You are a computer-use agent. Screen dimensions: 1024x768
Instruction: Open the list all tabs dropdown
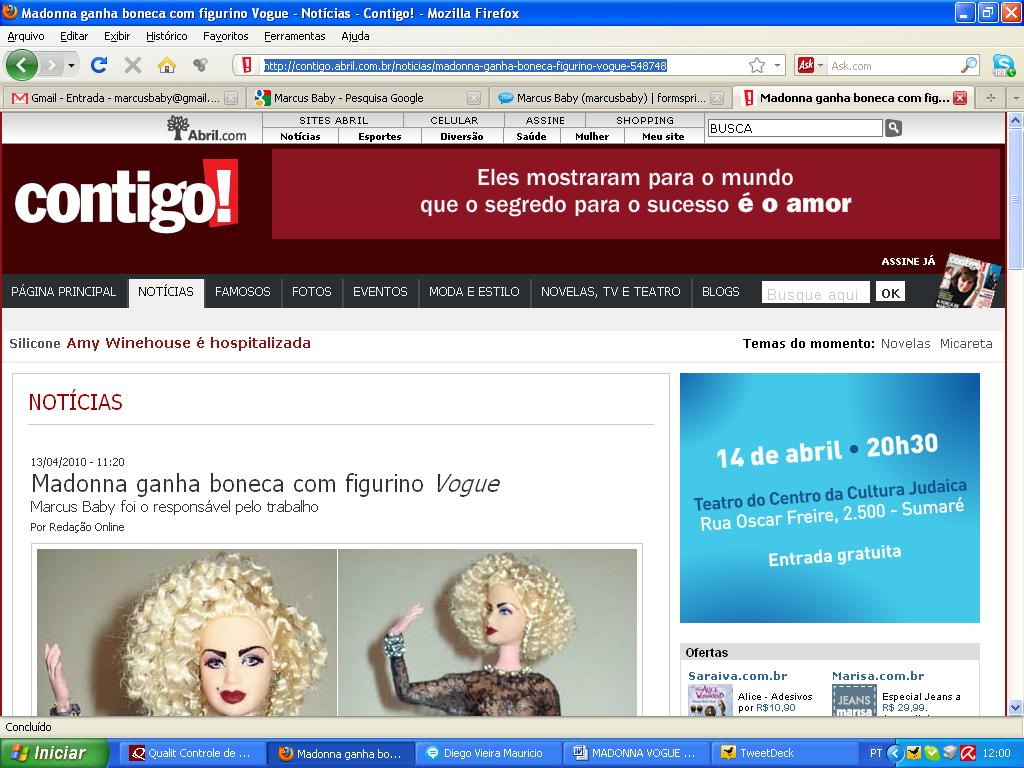tap(1016, 98)
